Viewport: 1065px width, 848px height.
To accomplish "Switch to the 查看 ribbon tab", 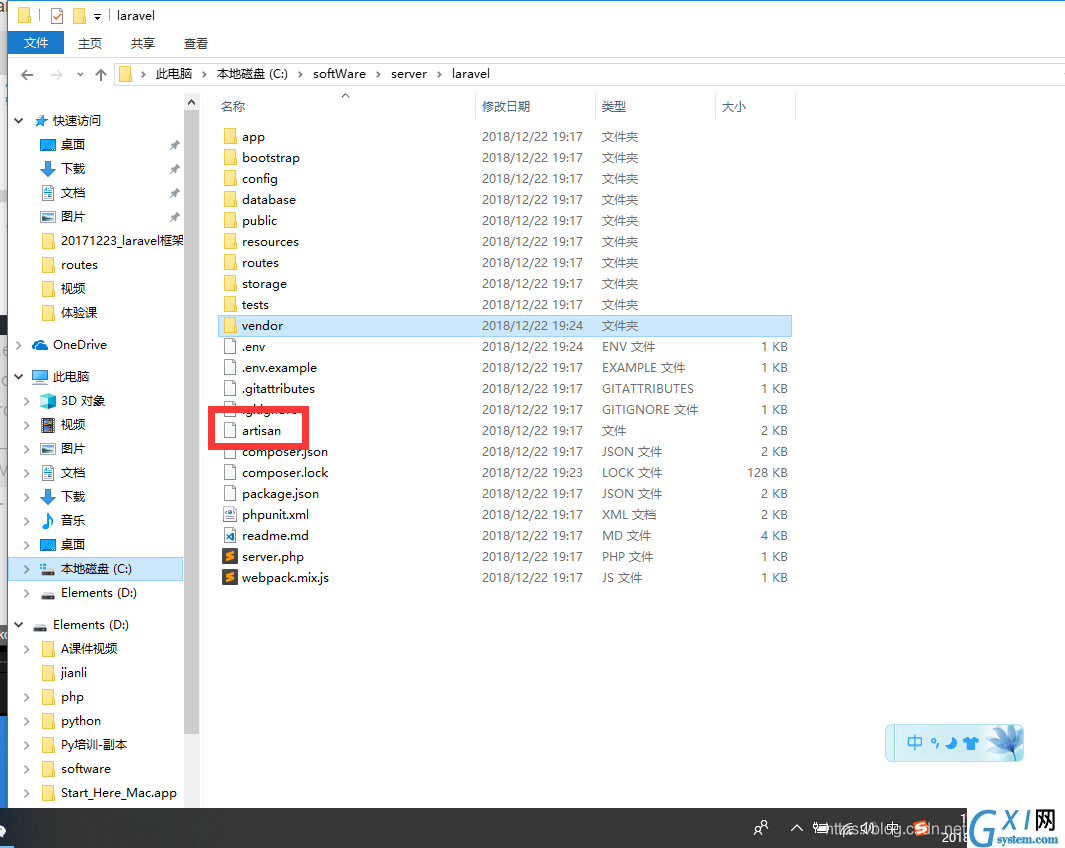I will (196, 43).
